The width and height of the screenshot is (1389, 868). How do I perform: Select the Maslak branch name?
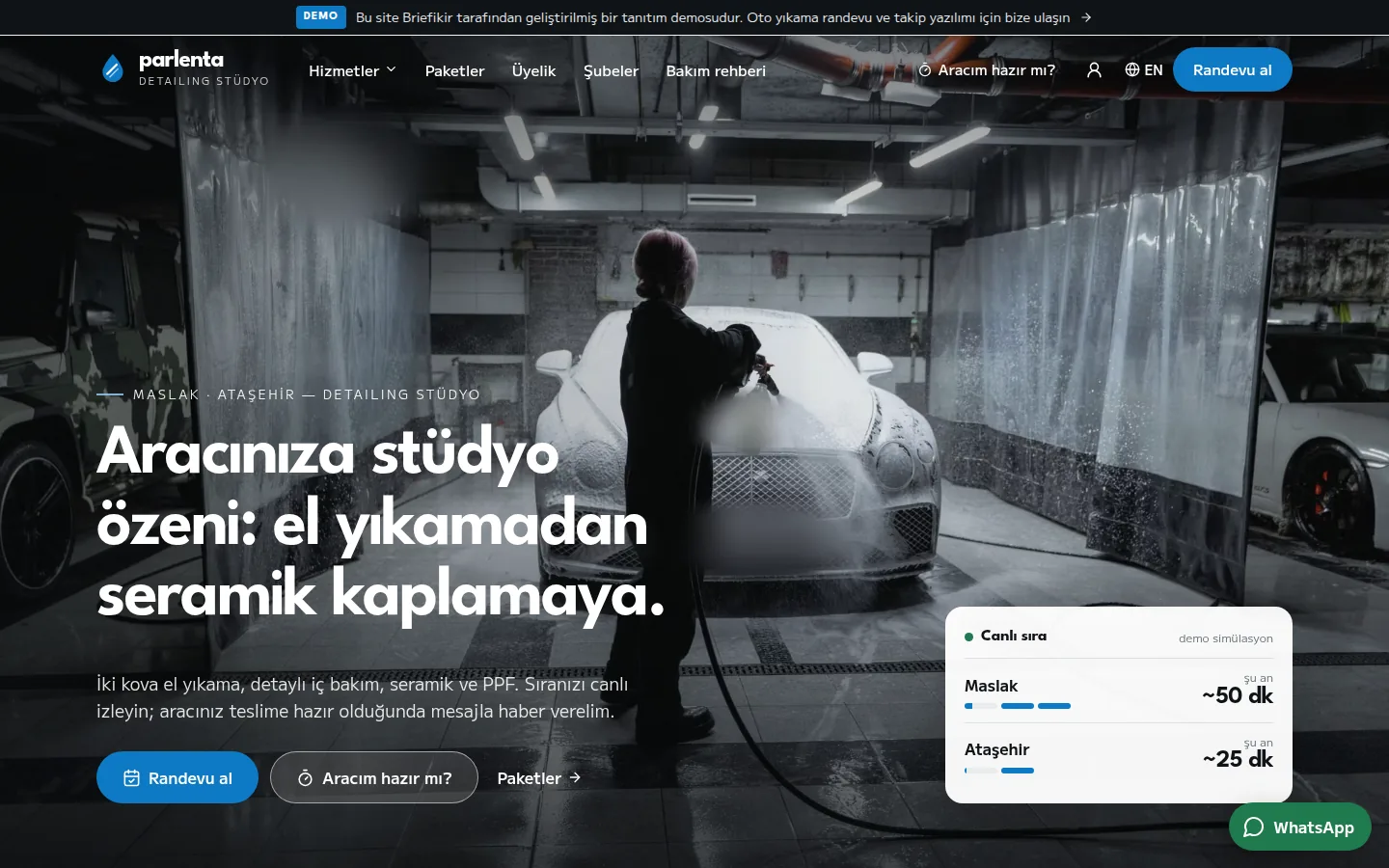tap(991, 686)
